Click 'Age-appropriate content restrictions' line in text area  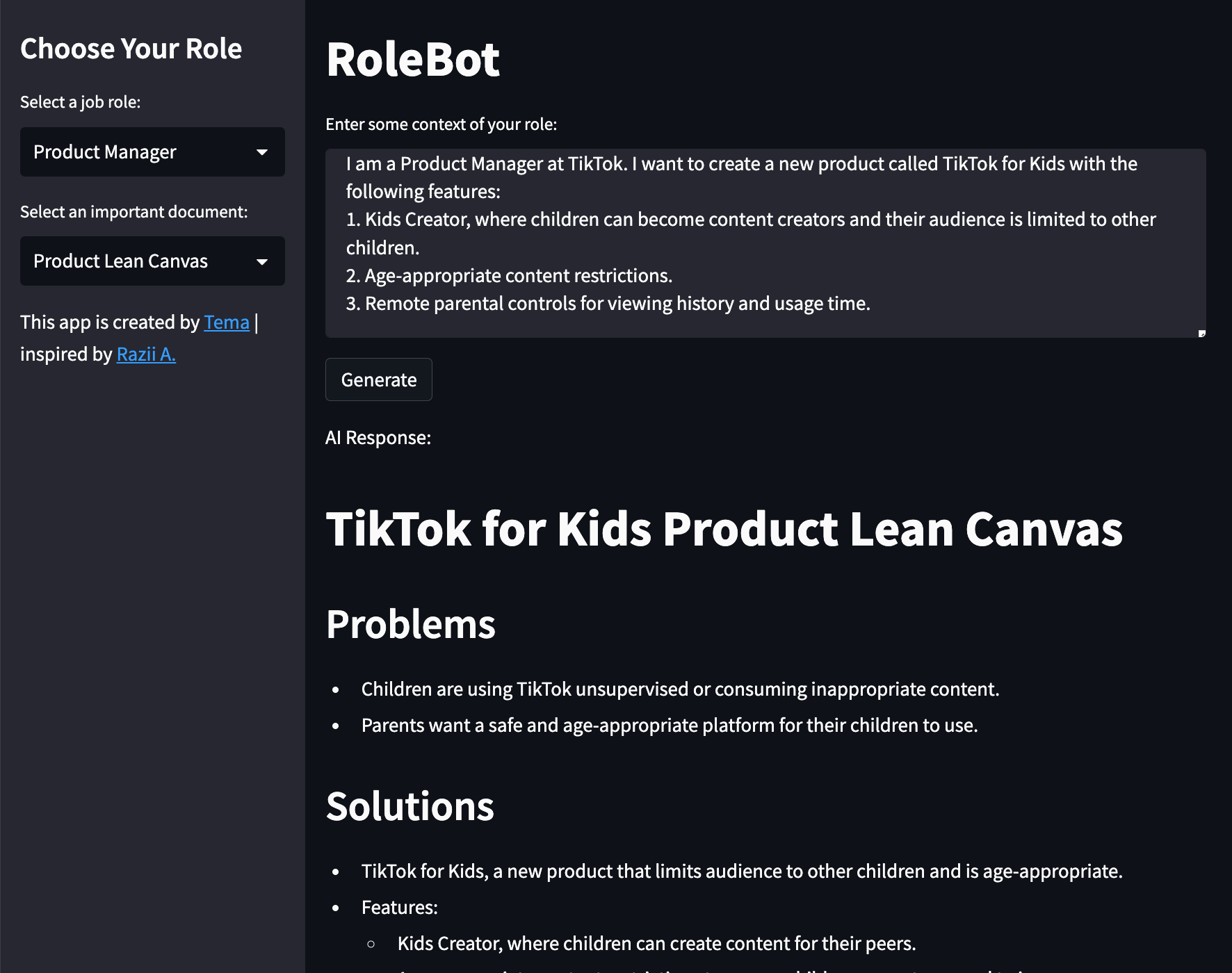(509, 276)
